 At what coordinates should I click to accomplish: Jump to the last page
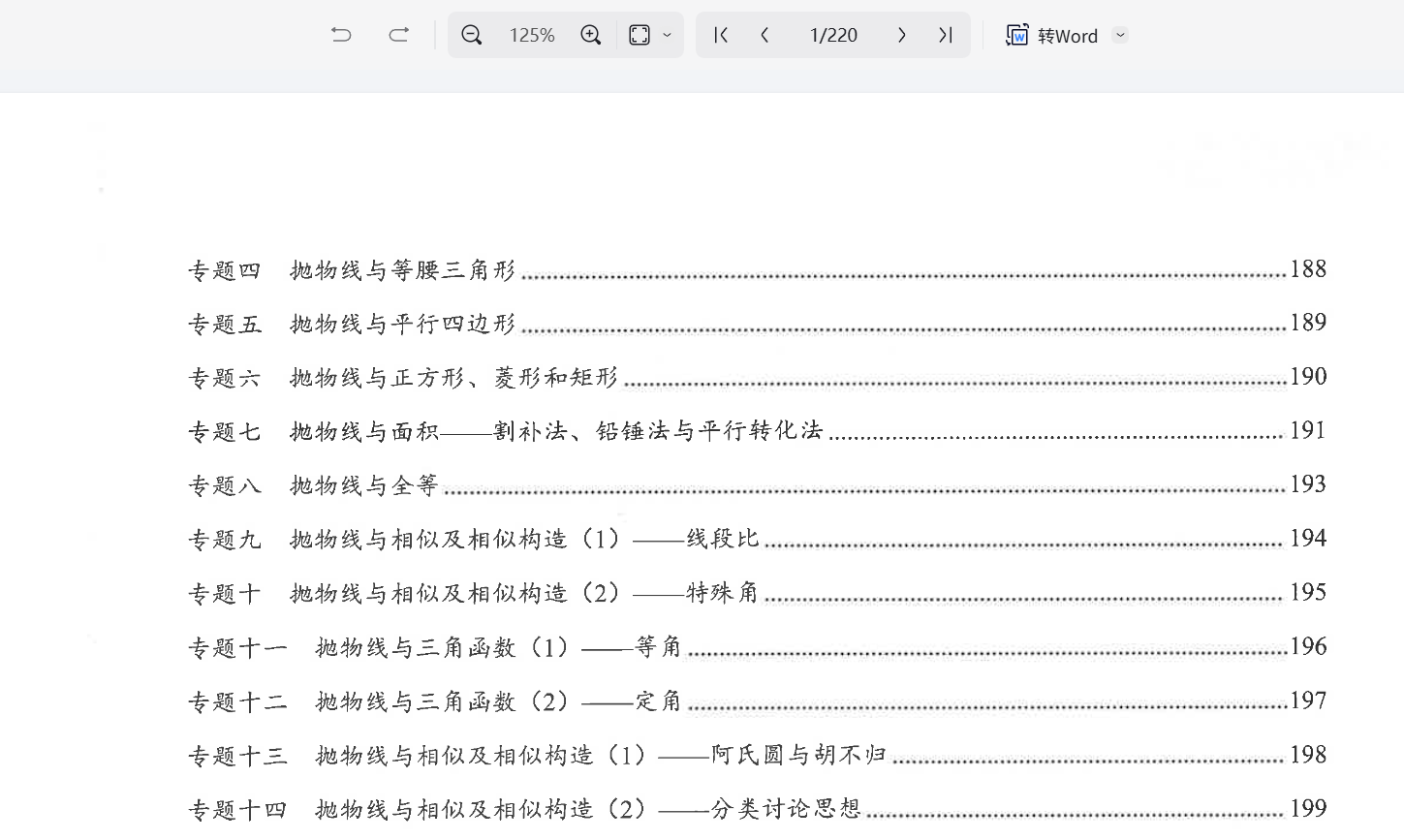[x=946, y=35]
